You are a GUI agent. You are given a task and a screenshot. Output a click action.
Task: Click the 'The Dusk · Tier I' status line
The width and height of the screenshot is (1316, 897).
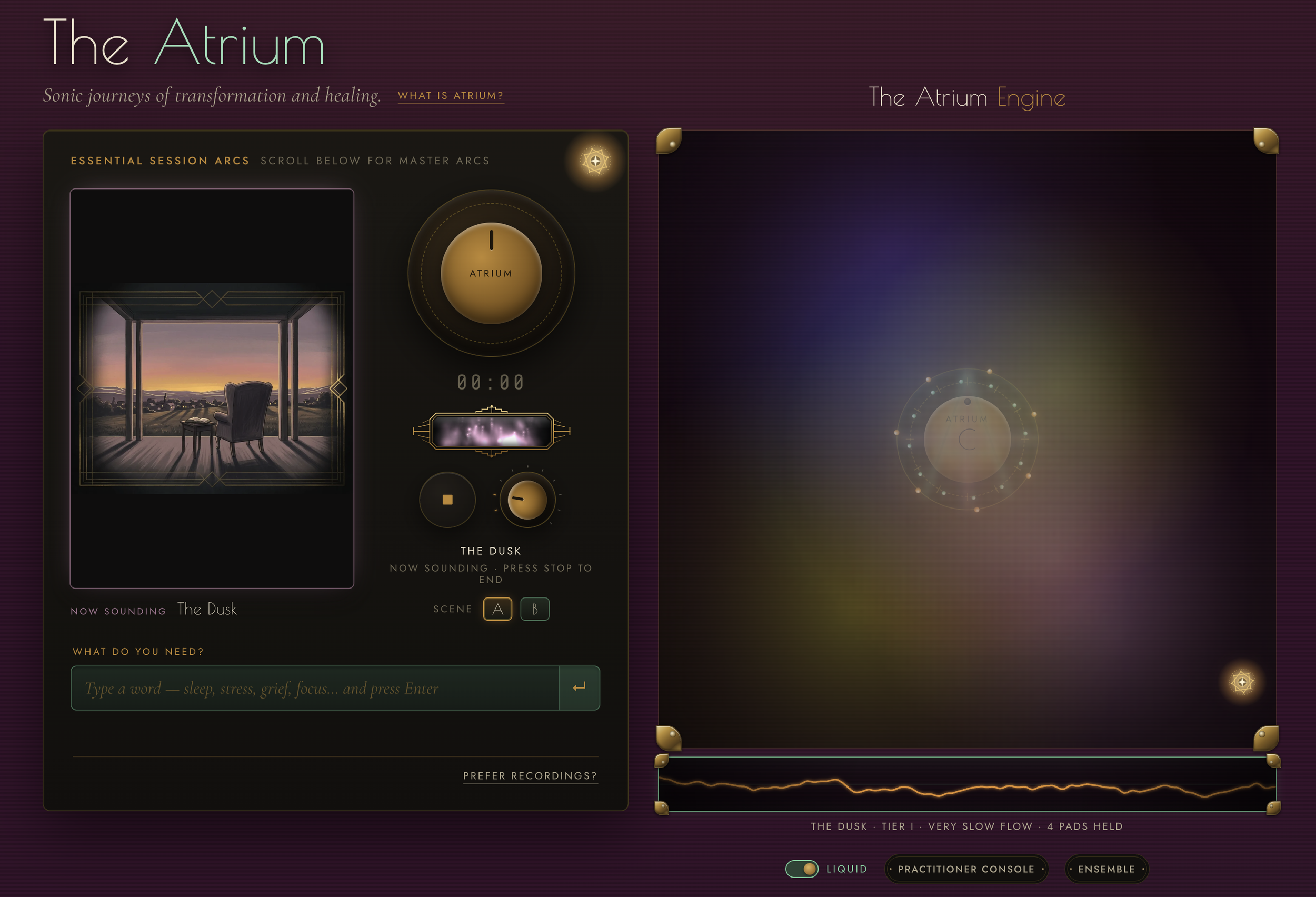966,826
